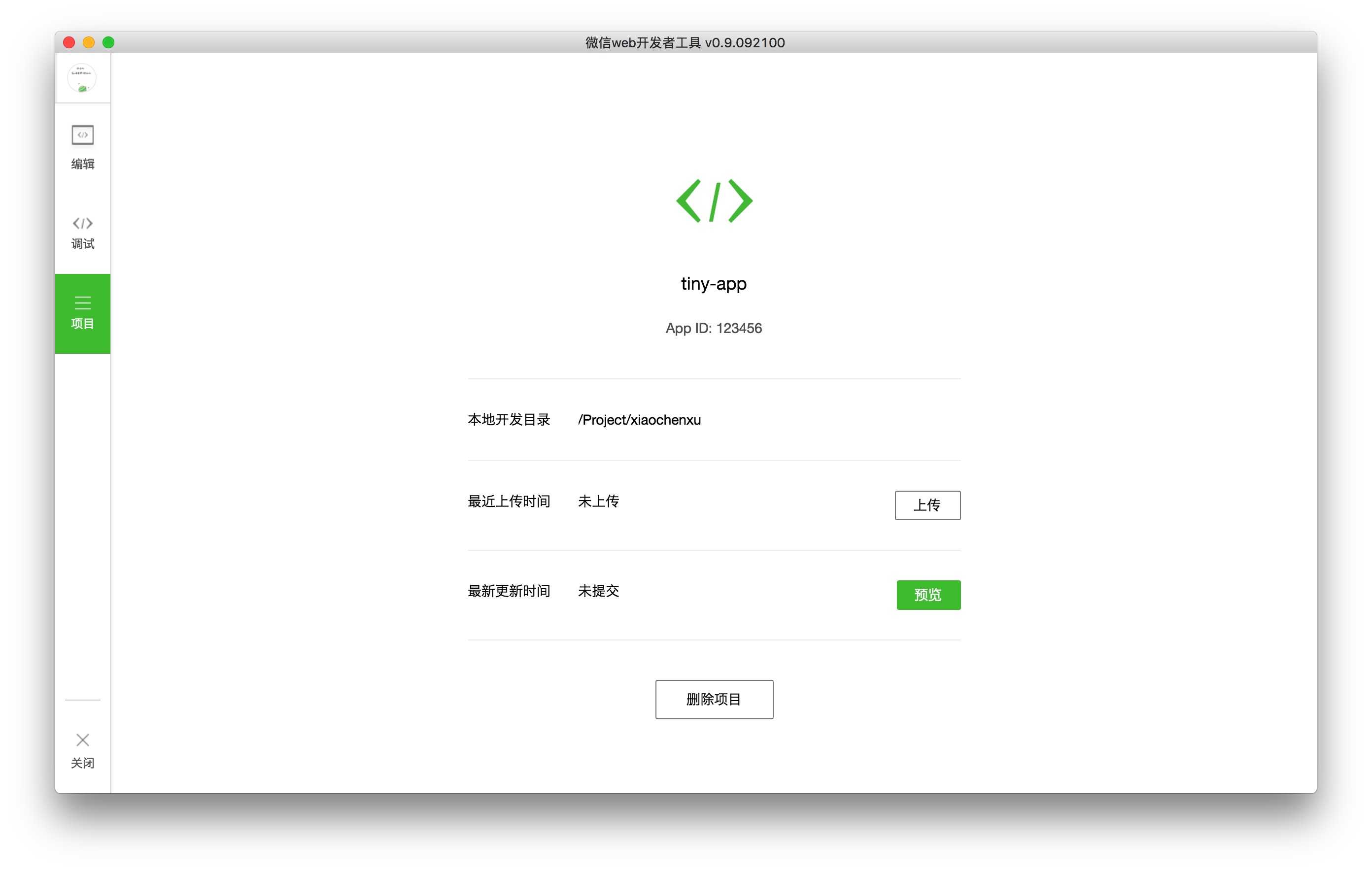
Task: Click the red window close button
Action: [x=69, y=43]
